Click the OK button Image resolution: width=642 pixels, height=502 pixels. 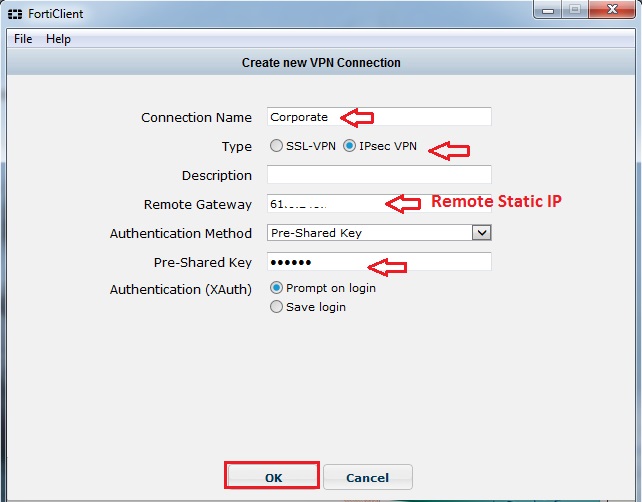(x=272, y=476)
